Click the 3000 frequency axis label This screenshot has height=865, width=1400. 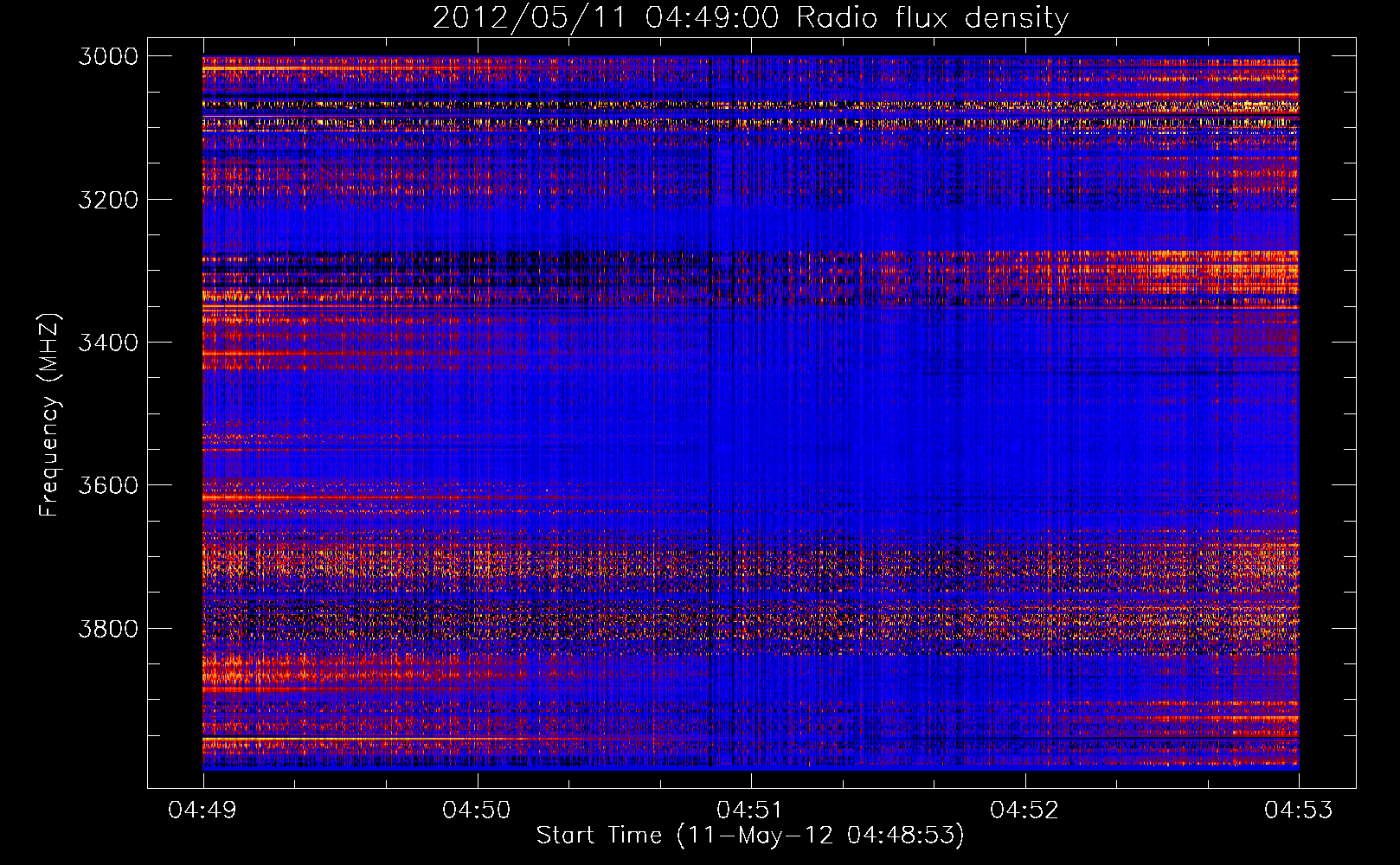pyautogui.click(x=108, y=56)
